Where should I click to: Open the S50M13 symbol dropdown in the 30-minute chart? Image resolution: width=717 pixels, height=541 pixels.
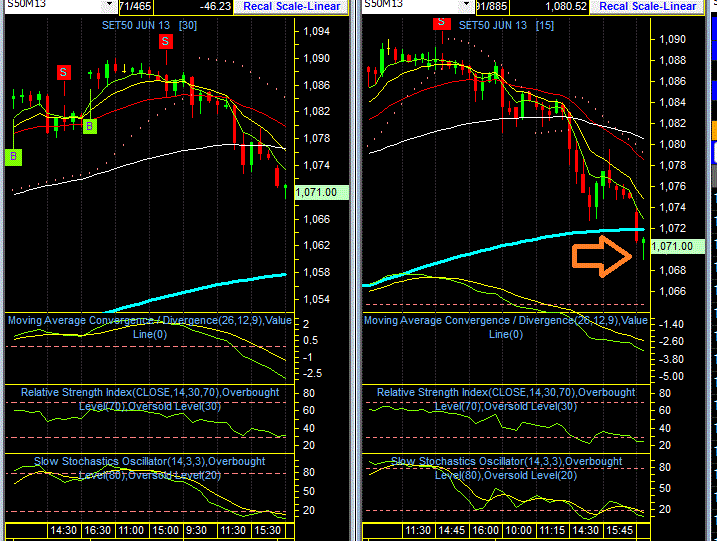pyautogui.click(x=109, y=5)
